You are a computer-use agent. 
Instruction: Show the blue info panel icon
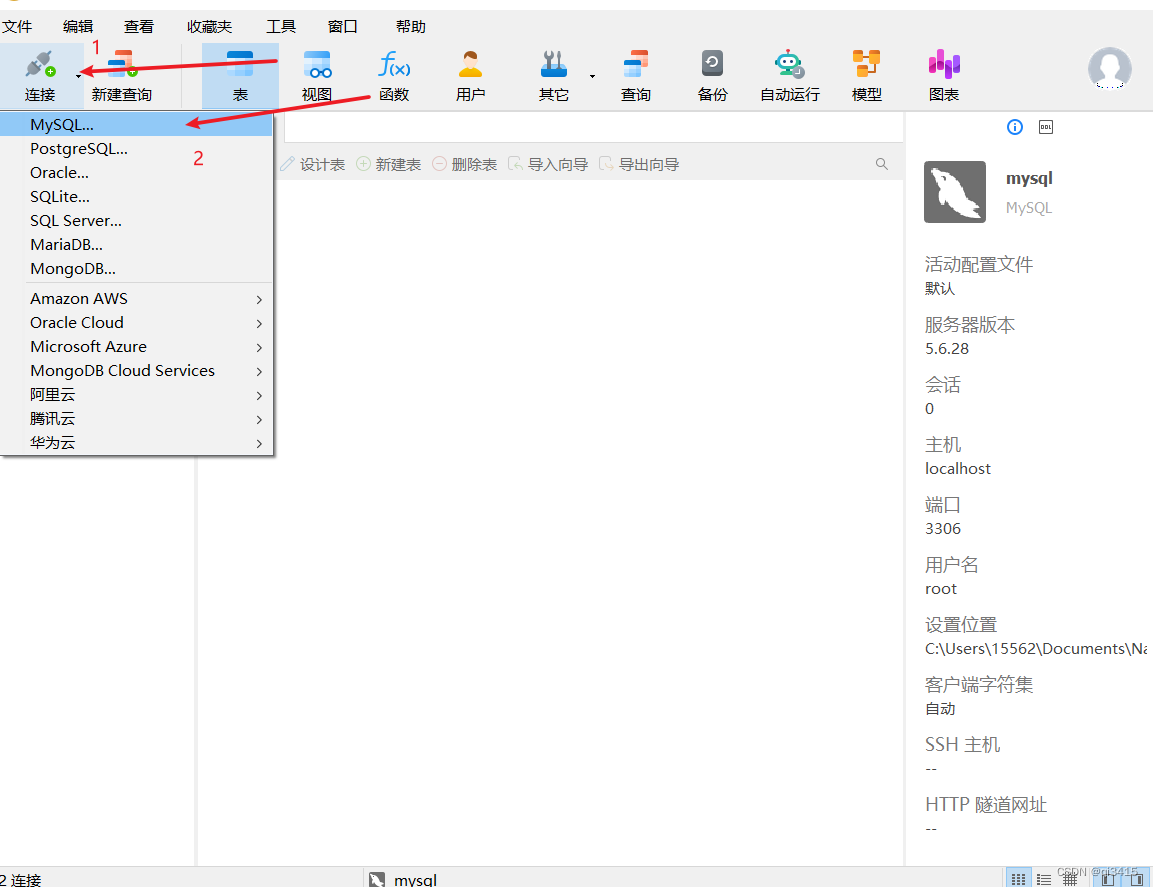(1015, 127)
